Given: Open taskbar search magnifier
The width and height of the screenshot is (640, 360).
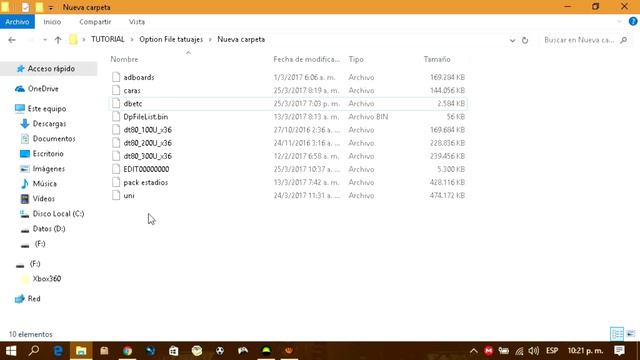Looking at the screenshot, I should pyautogui.click(x=34, y=351).
